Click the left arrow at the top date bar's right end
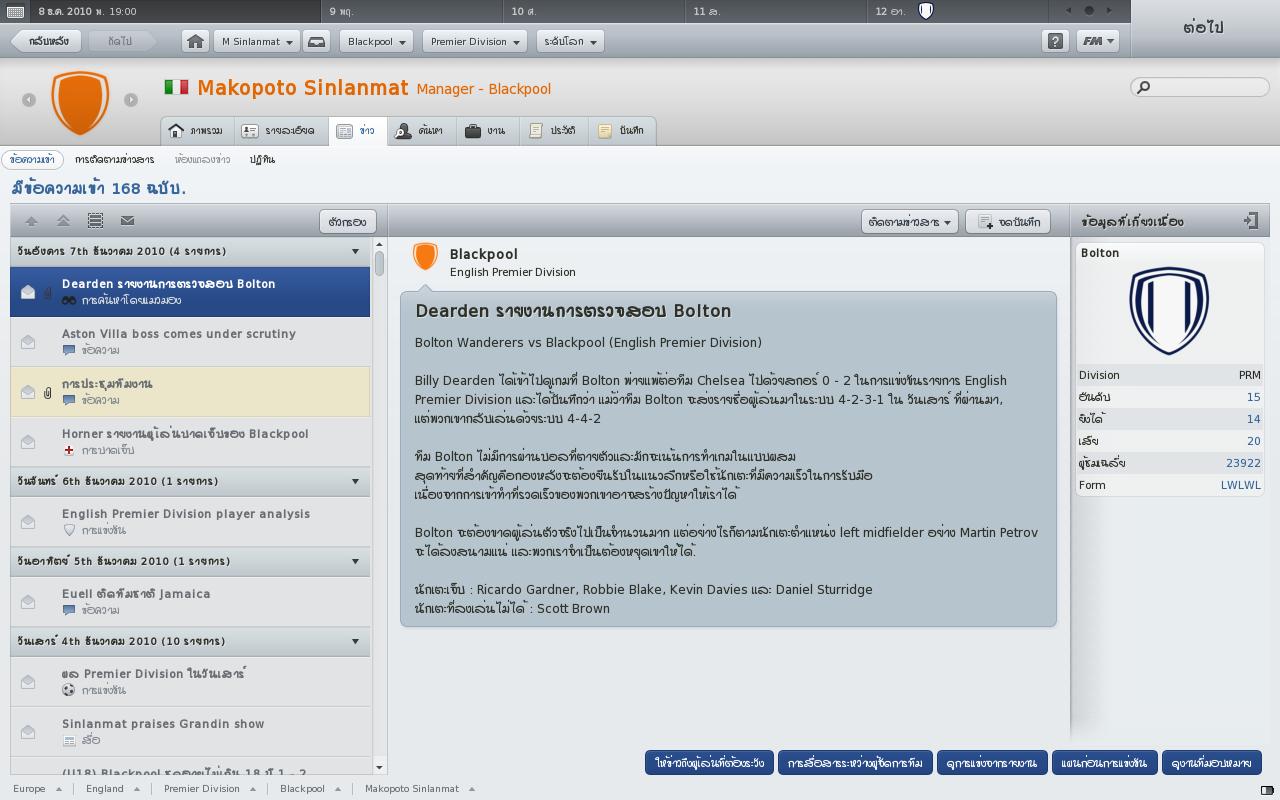The height and width of the screenshot is (800, 1280). click(1069, 11)
